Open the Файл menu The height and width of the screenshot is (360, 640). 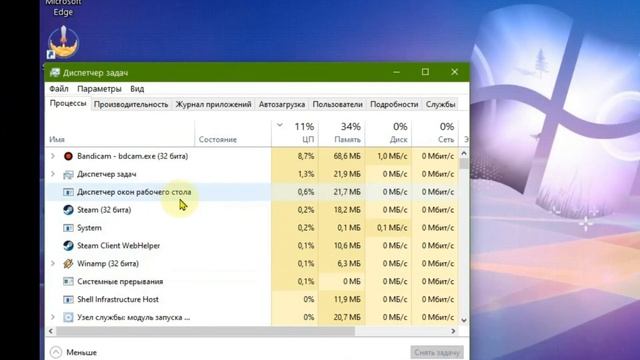[59, 89]
